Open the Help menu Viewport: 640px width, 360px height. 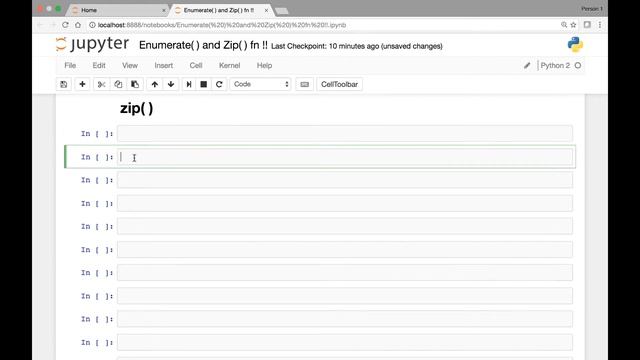coord(264,65)
